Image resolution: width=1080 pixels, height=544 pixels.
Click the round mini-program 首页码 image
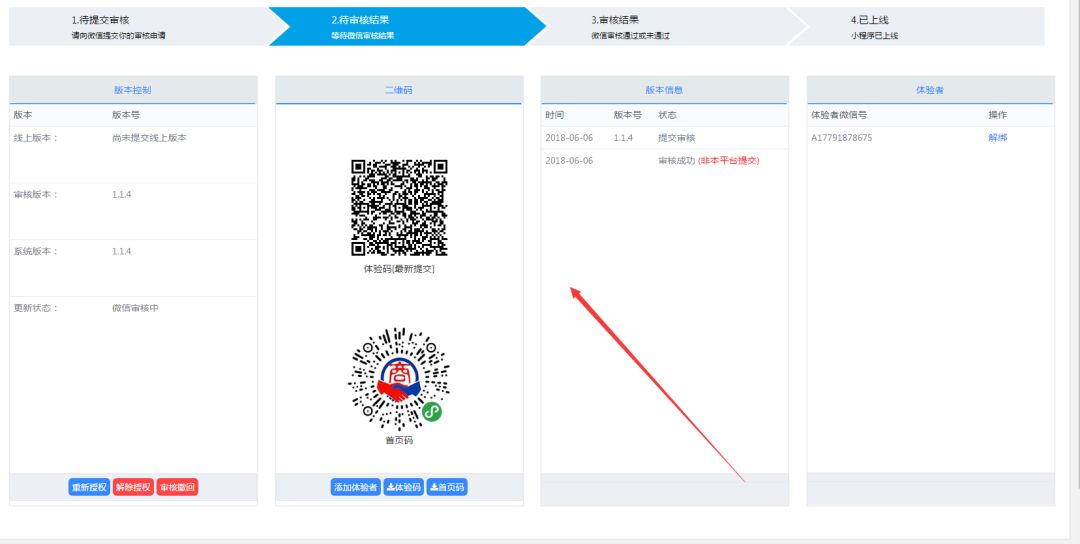coord(399,379)
